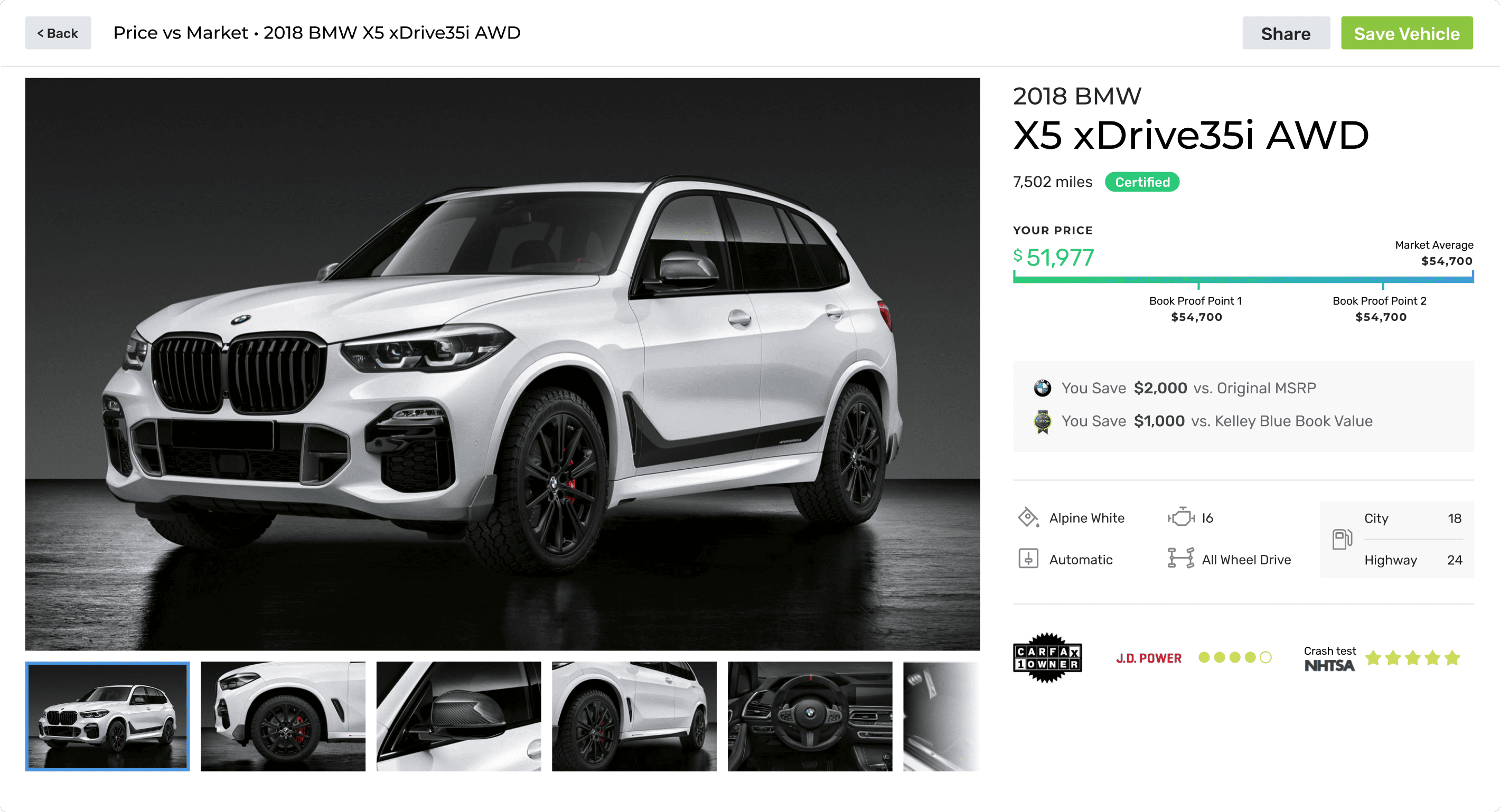Click the Kelley Blue Book badge icon

1042,421
